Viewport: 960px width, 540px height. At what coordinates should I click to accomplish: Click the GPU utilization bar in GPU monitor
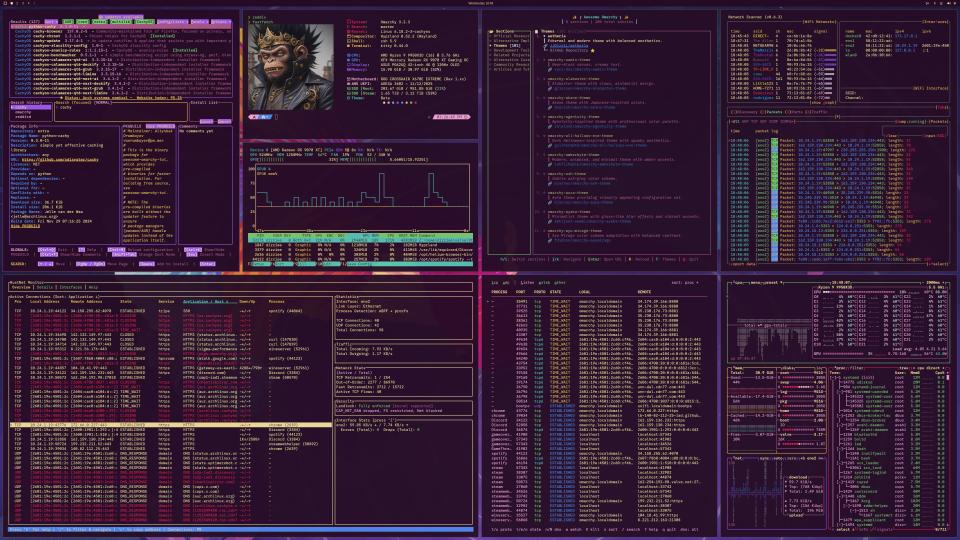click(294, 159)
